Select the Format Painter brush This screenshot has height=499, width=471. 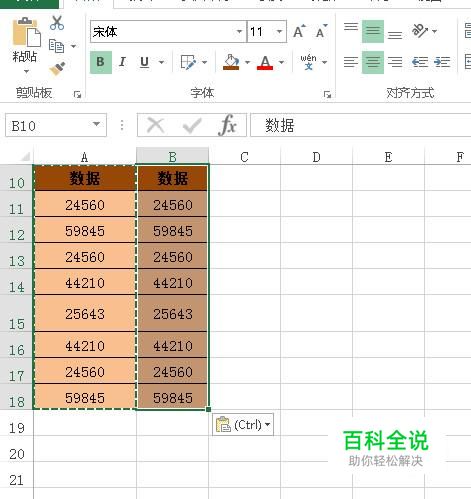[57, 69]
